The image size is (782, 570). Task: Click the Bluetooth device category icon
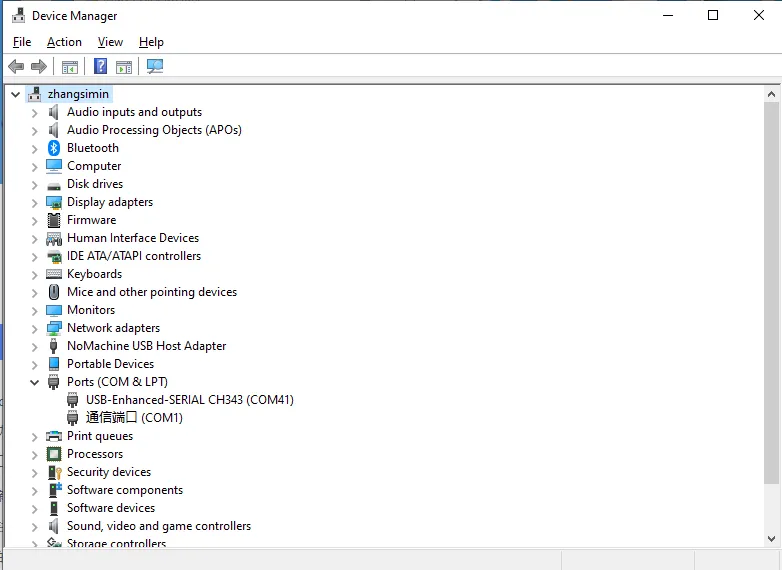pyautogui.click(x=54, y=148)
